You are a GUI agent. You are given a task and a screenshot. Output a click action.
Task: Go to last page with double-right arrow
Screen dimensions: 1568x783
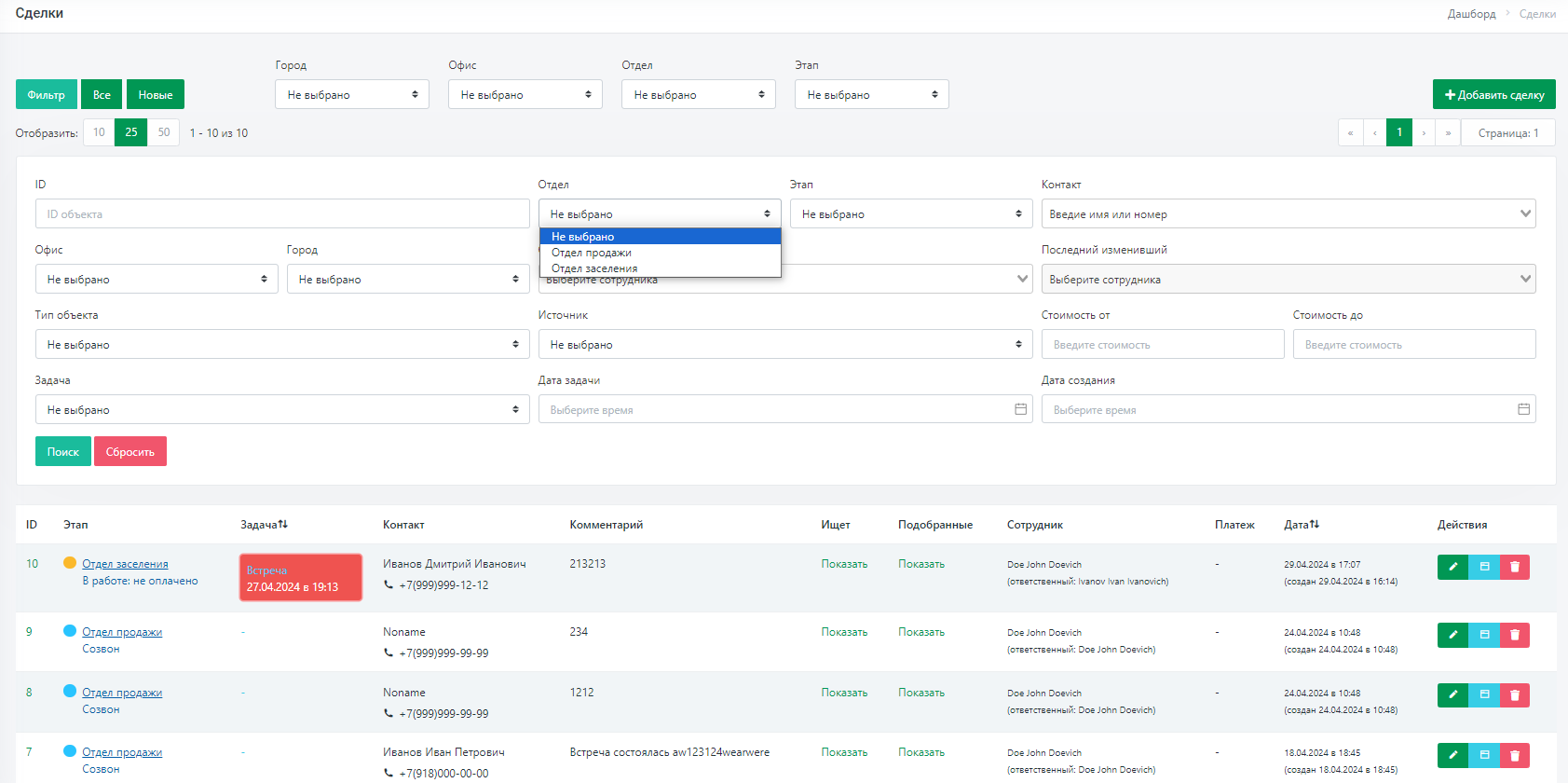1448,132
